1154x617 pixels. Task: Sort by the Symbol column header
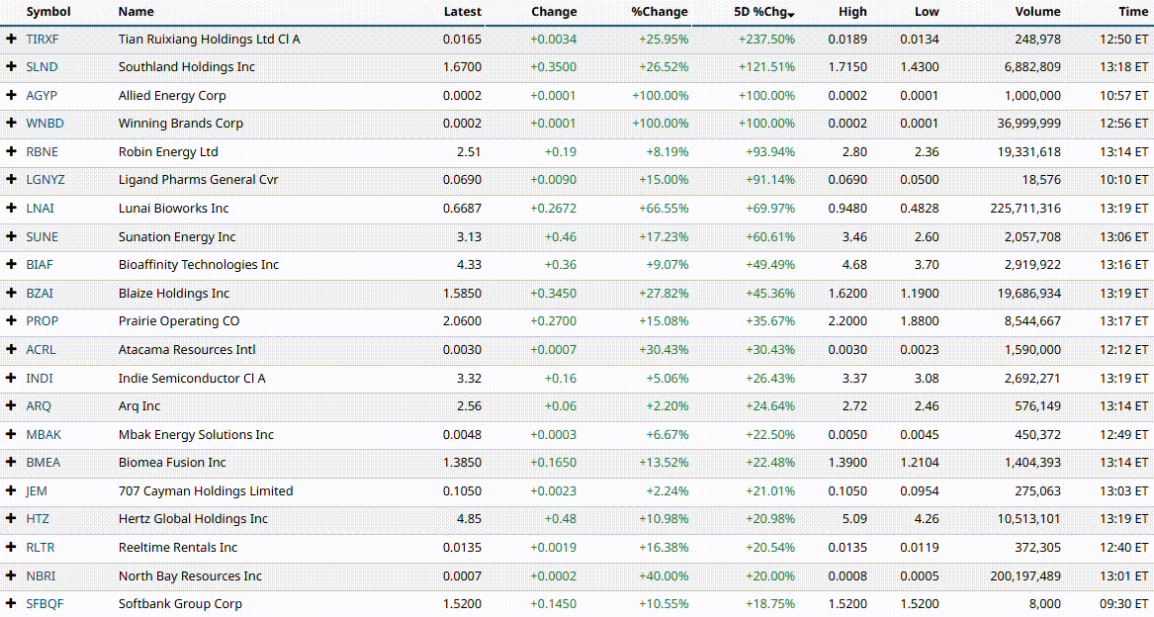coord(49,12)
